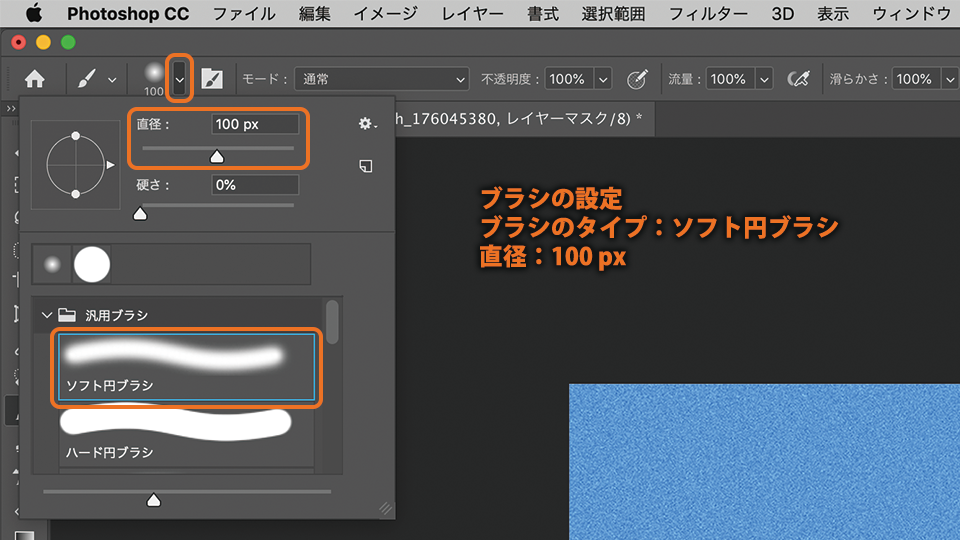This screenshot has height=540, width=960.
Task: Click the Brush tool preset icon
Action: (87, 79)
